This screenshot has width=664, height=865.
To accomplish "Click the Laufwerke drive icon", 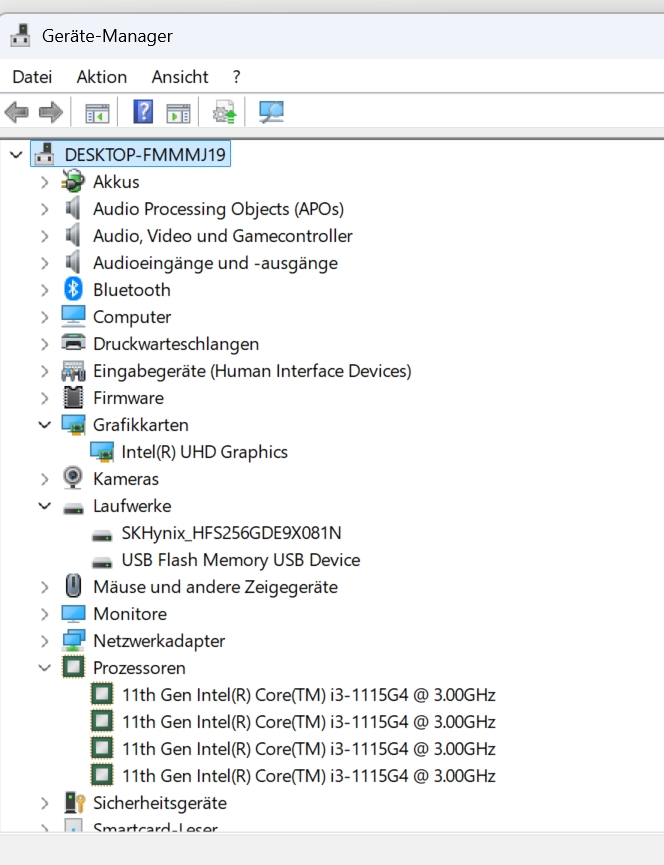I will pos(73,508).
